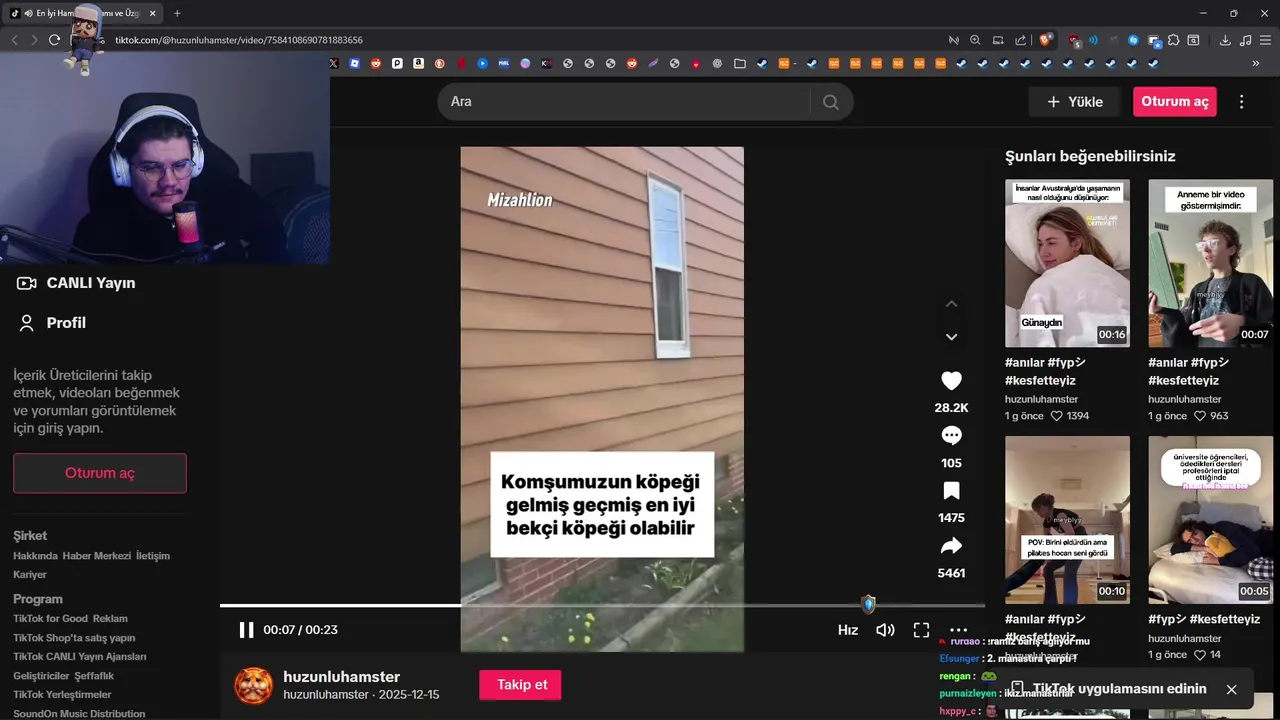Seek using the video progress bar handle
1280x720 pixels.
868,604
